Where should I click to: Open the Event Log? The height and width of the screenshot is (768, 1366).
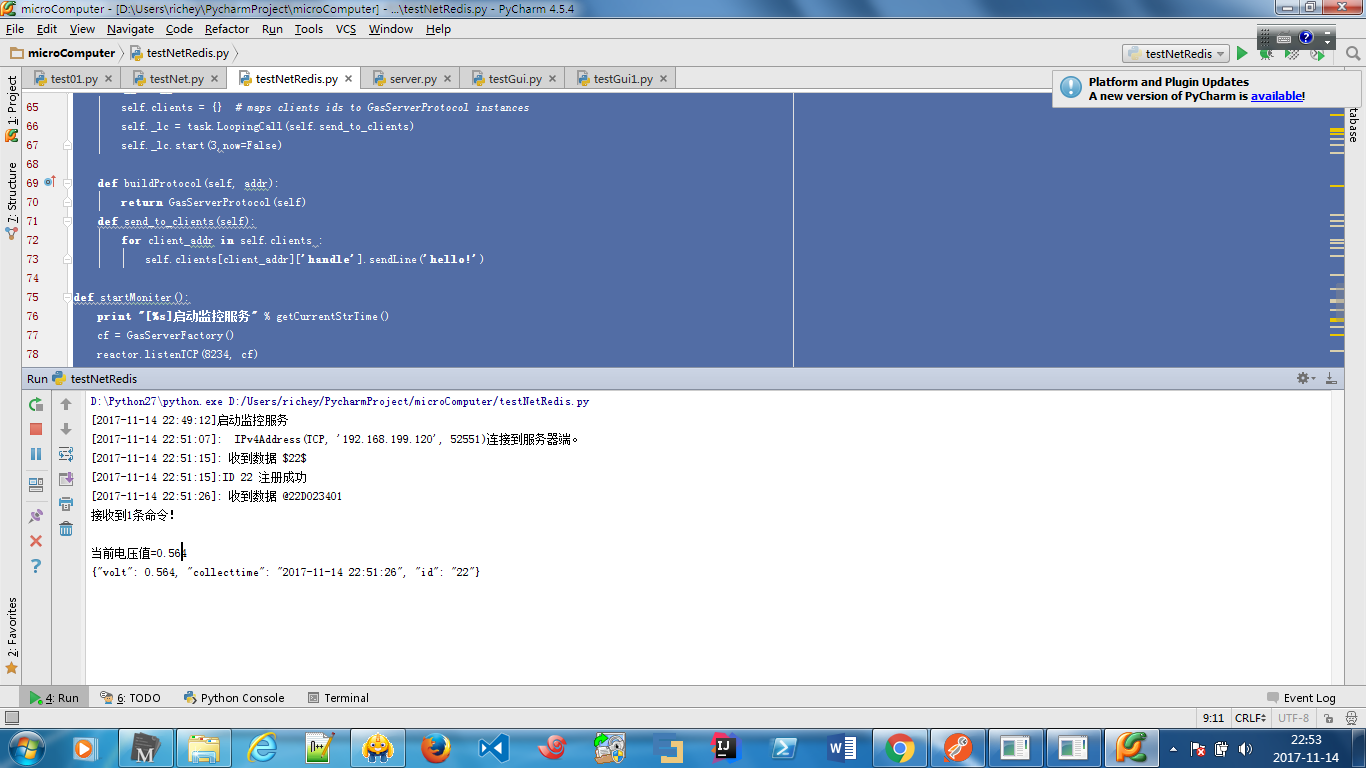click(1301, 698)
